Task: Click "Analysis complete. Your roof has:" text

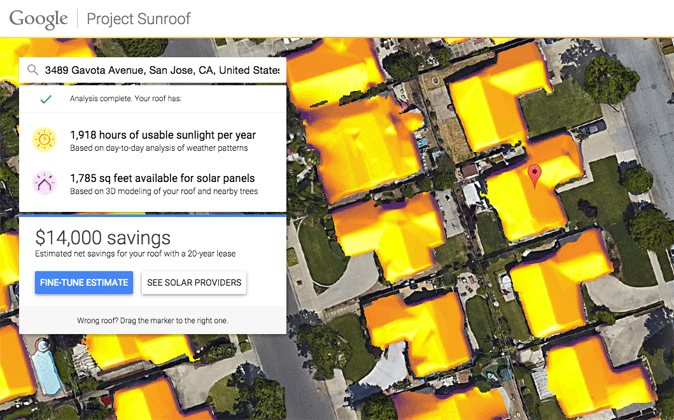Action: tap(126, 98)
